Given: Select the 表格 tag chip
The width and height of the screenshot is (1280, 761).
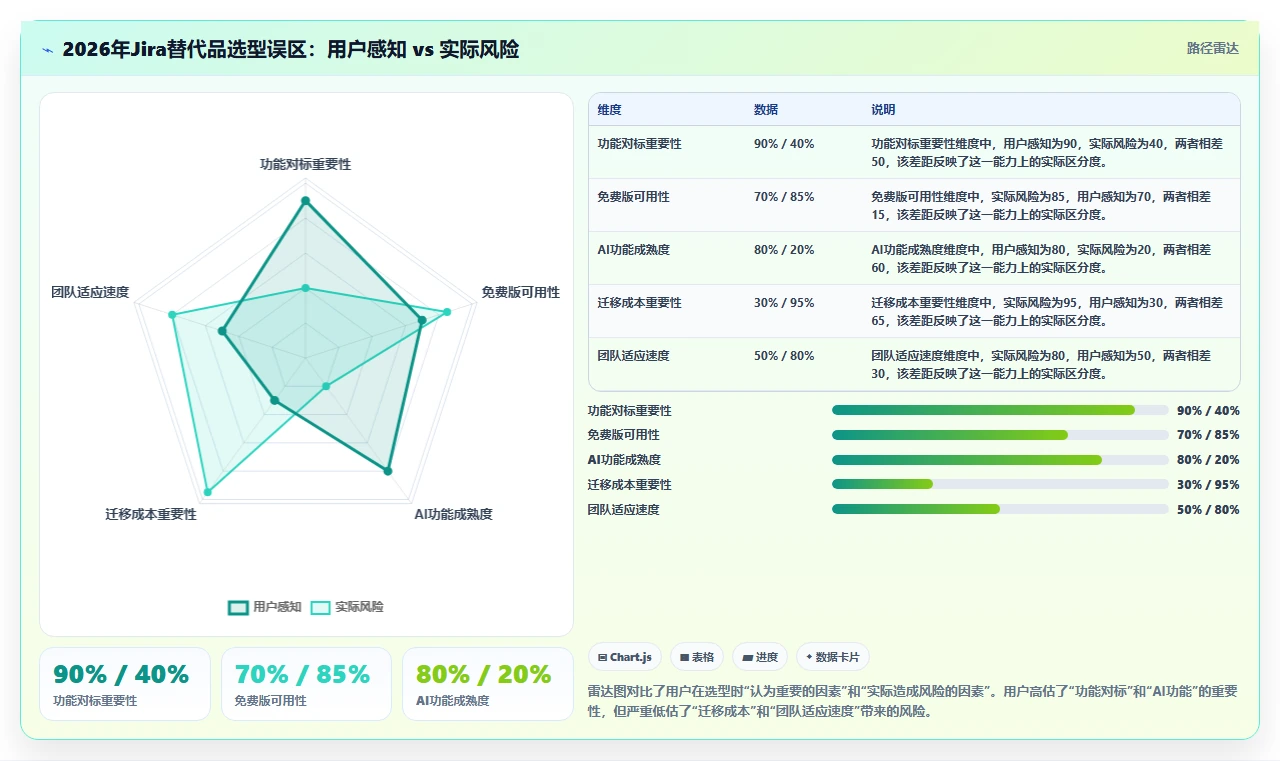Looking at the screenshot, I should point(697,657).
